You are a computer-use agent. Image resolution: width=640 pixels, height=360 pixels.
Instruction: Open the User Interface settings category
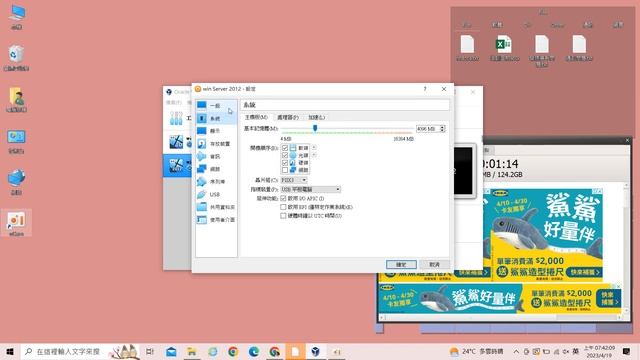[216, 220]
